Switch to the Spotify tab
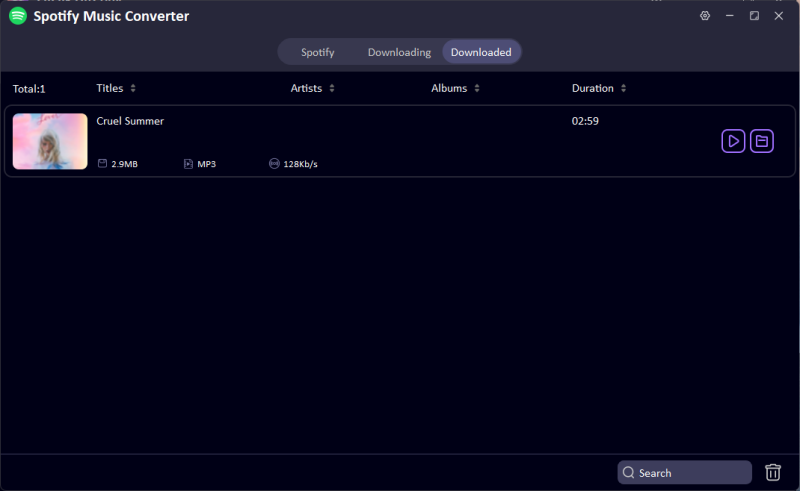Screen dimensions: 800x491 tap(317, 52)
